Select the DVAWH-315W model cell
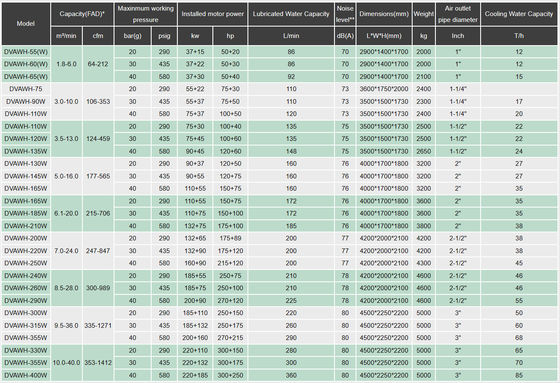 tap(26, 325)
